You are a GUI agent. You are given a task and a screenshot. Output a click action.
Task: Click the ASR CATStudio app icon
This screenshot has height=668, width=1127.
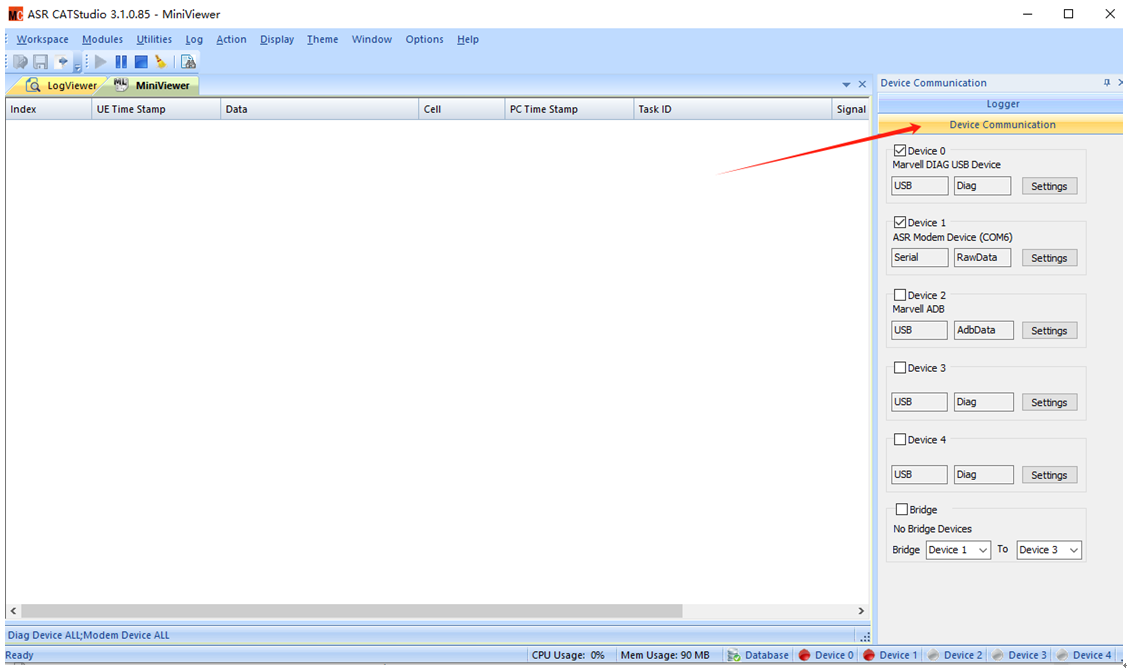coord(15,14)
